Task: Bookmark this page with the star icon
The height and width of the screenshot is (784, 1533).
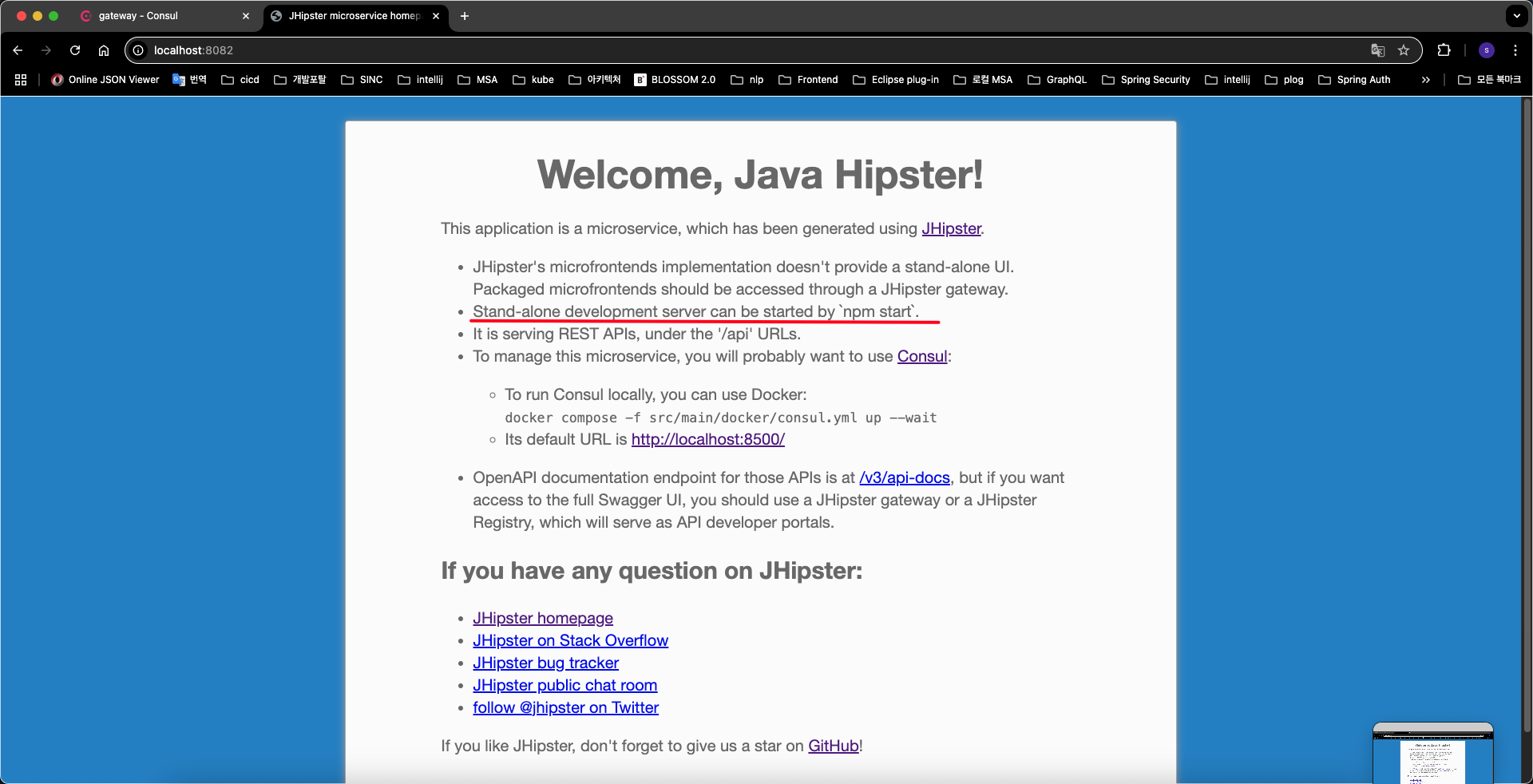Action: [x=1404, y=50]
